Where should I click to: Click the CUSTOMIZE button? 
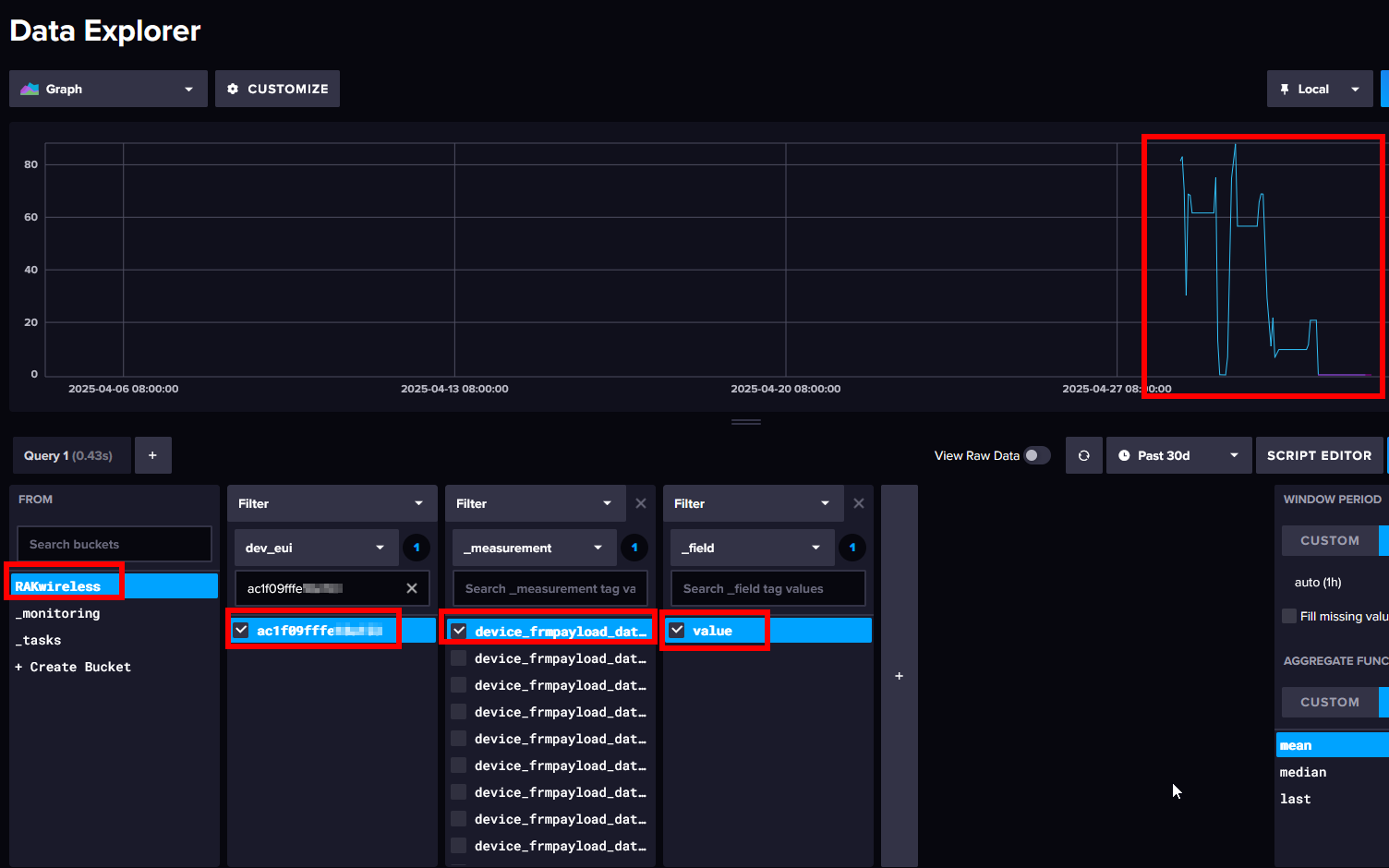(x=277, y=89)
